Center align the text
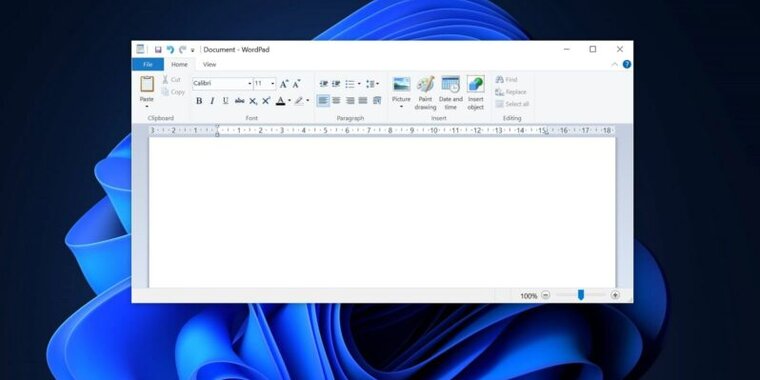The height and width of the screenshot is (380, 760). click(x=336, y=100)
